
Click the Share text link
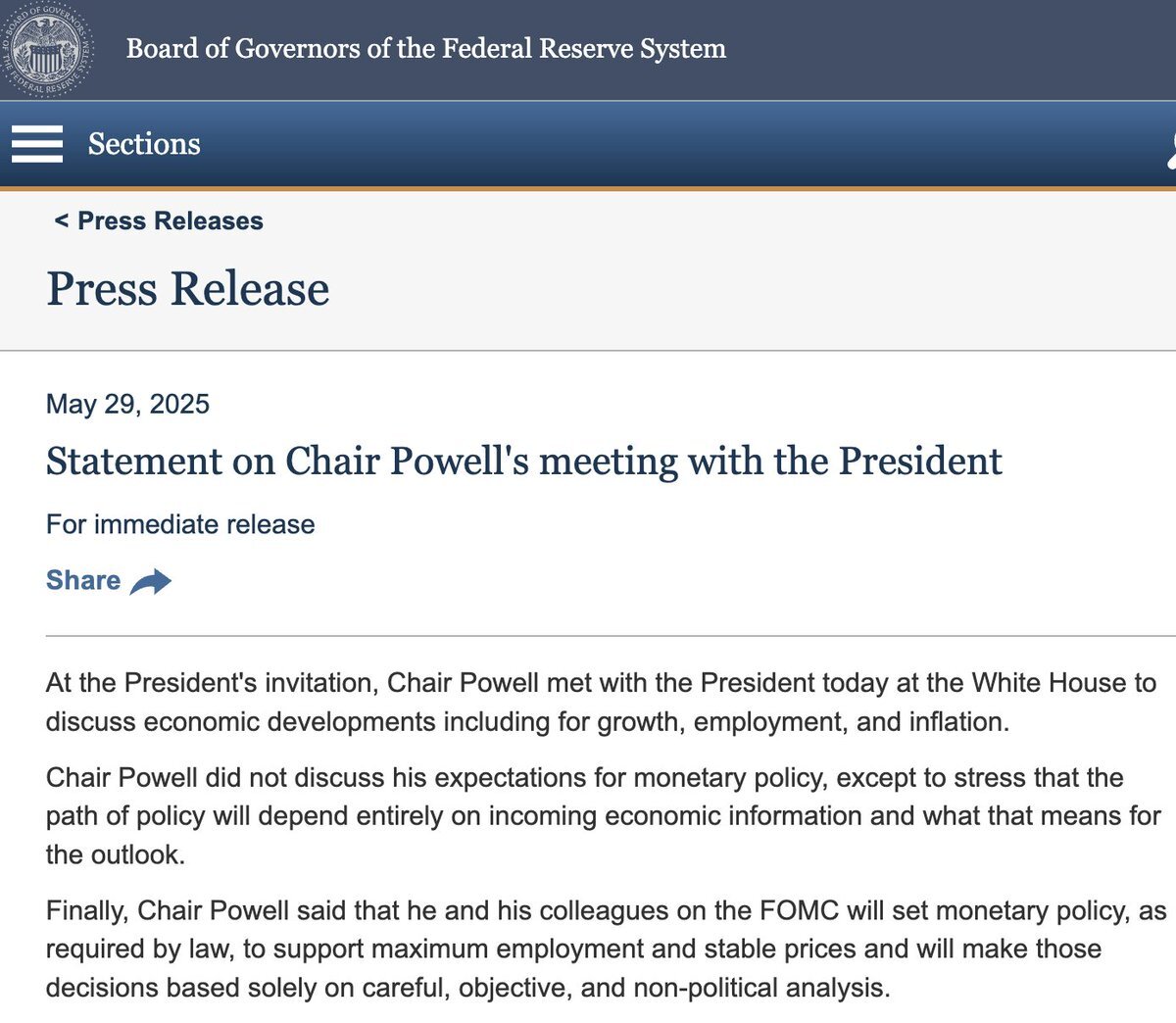click(x=83, y=580)
